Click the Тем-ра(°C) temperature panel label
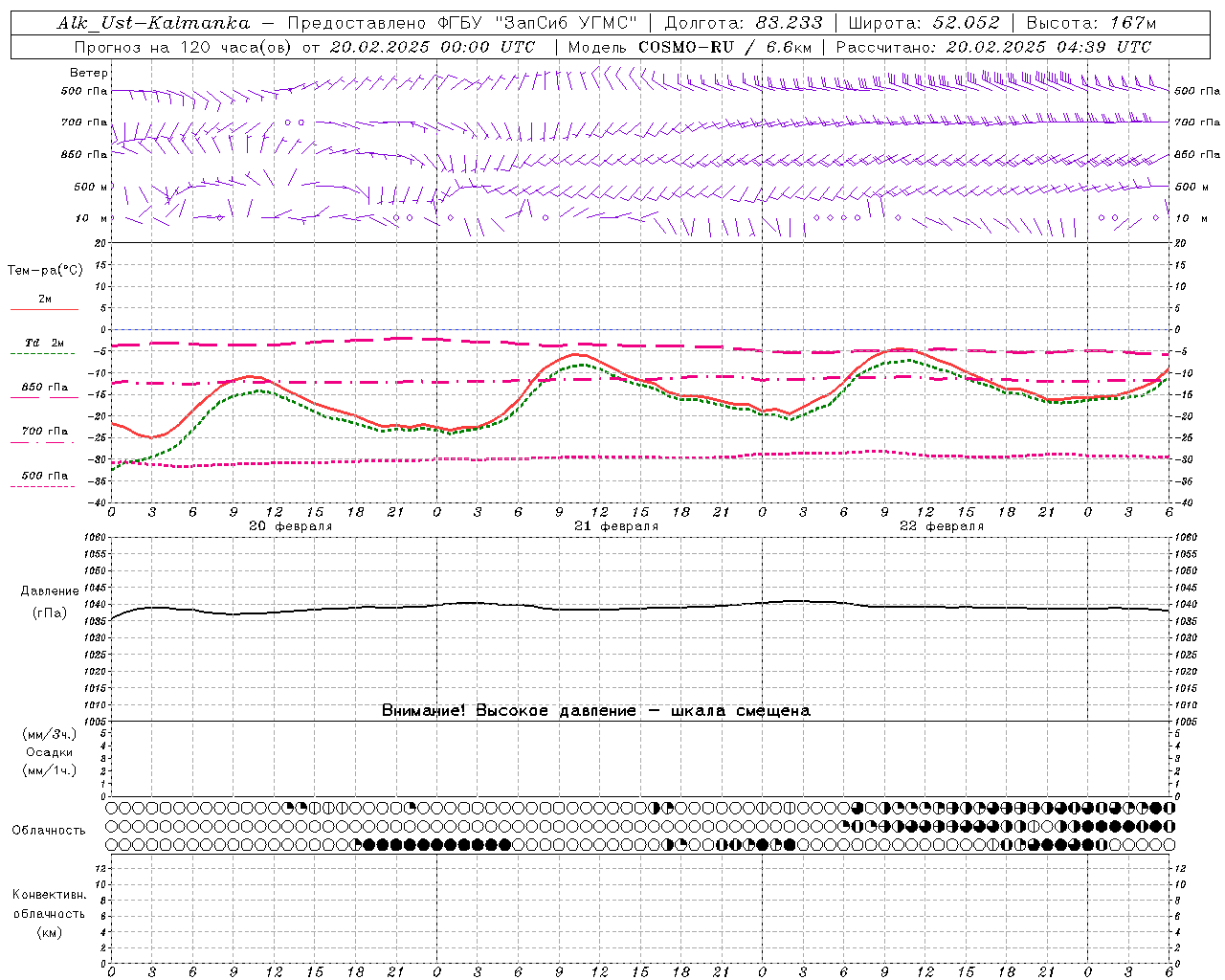The height and width of the screenshot is (980, 1225). point(45,271)
